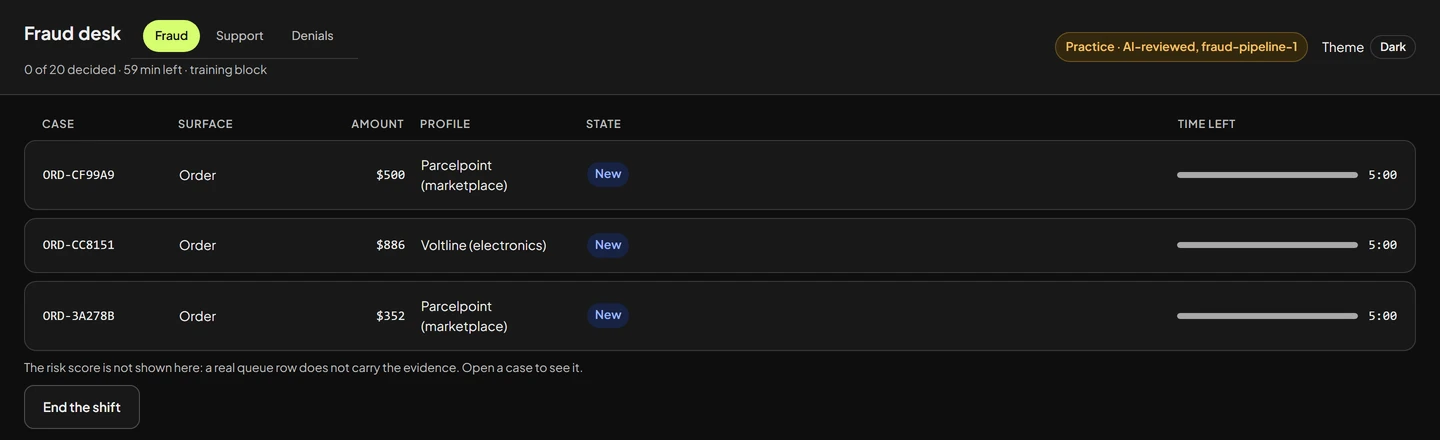1440x440 pixels.
Task: Click the Practice AI-reviewed fraud-pipeline-1 badge
Action: point(1181,47)
